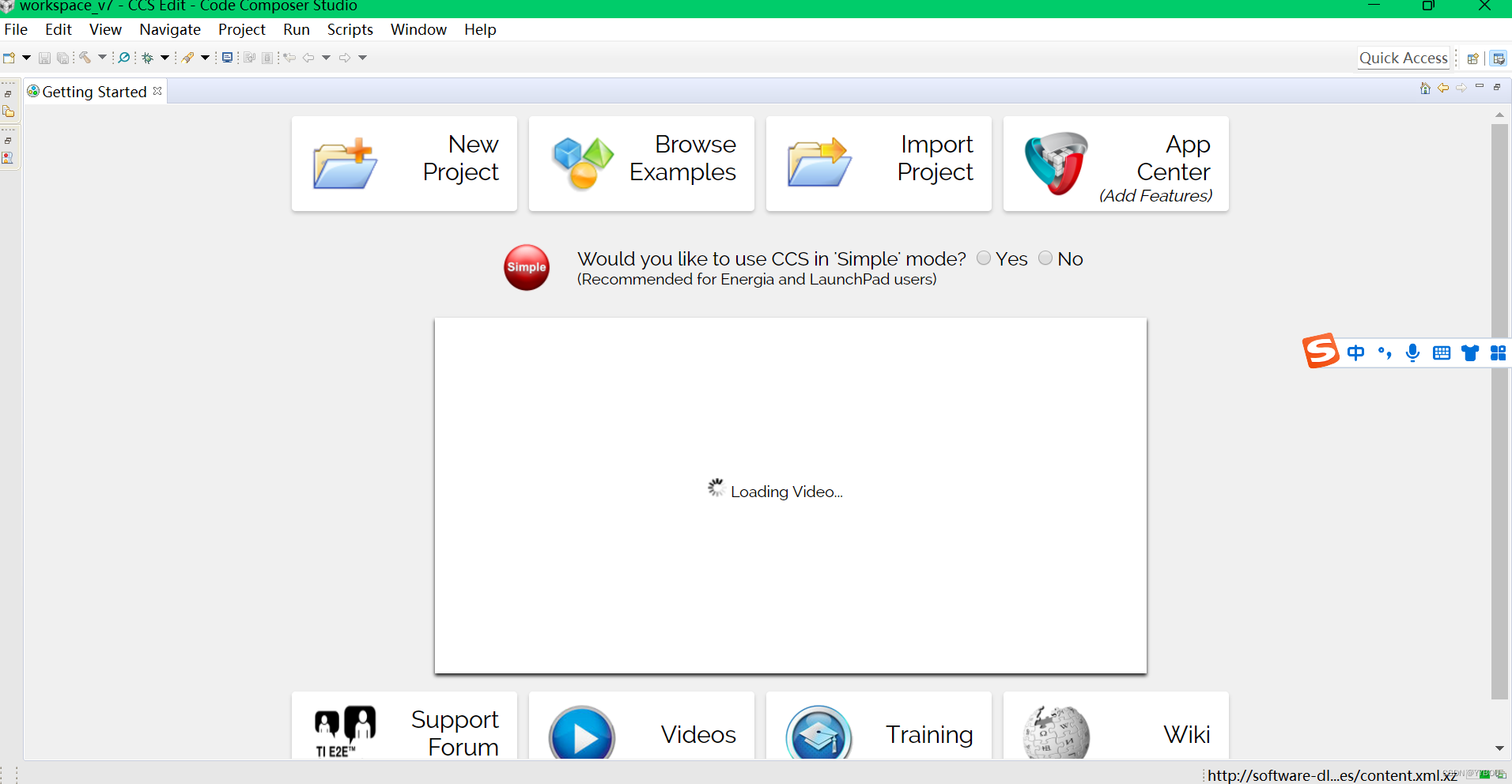Click the Last Edit Location arrow icon

pyautogui.click(x=289, y=58)
